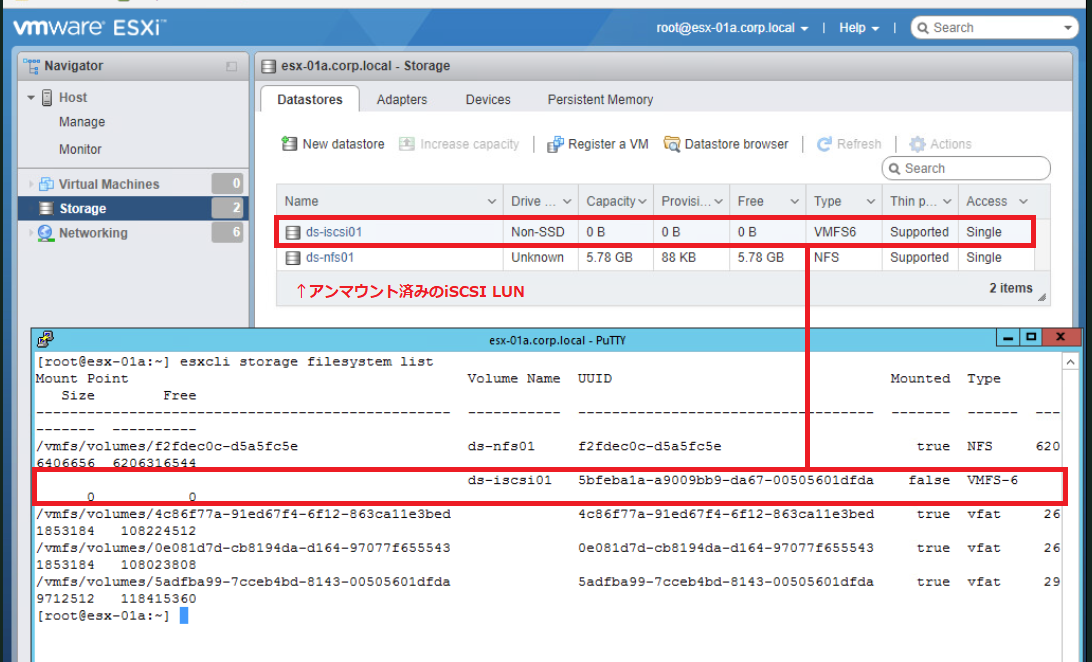
Task: Click Non-SSD cell in ds-iscsi01 row
Action: pos(538,233)
